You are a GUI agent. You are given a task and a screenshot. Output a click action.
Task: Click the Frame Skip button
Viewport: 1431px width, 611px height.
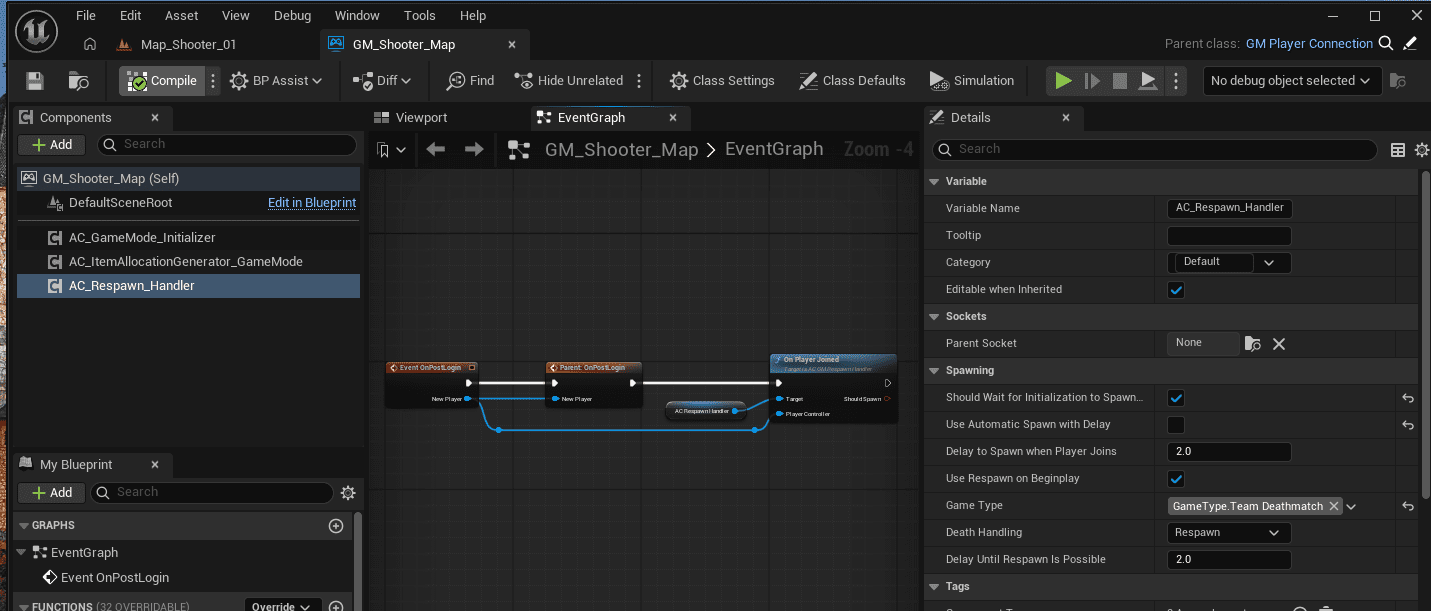click(x=1092, y=81)
